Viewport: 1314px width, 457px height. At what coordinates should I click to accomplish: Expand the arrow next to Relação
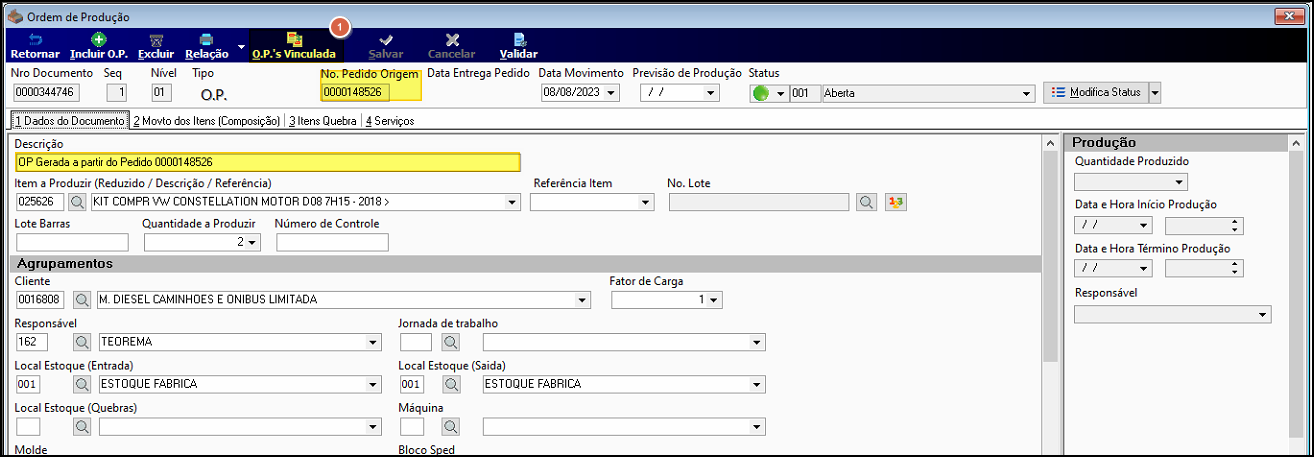click(241, 46)
